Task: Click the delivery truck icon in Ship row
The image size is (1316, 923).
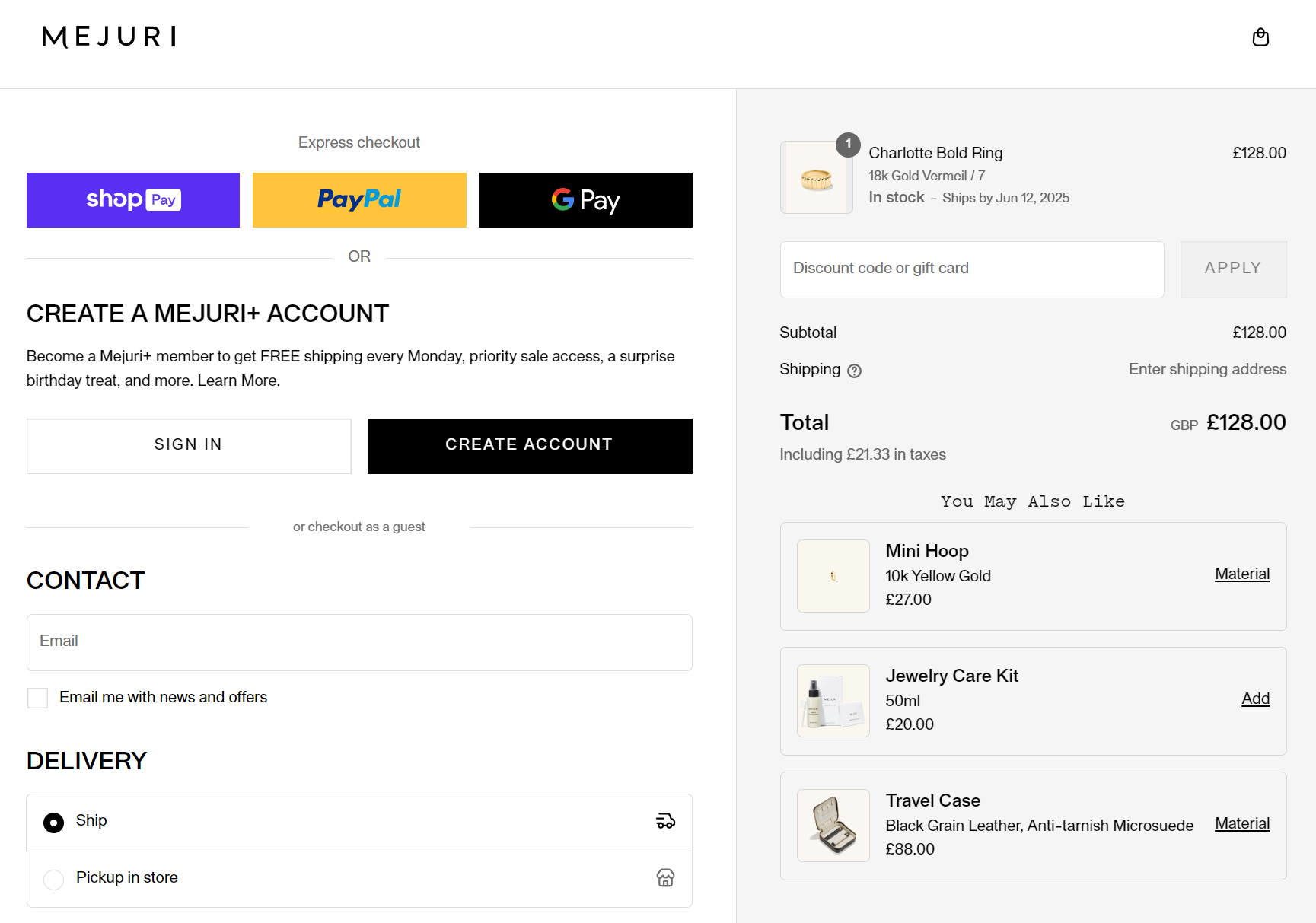Action: 665,821
